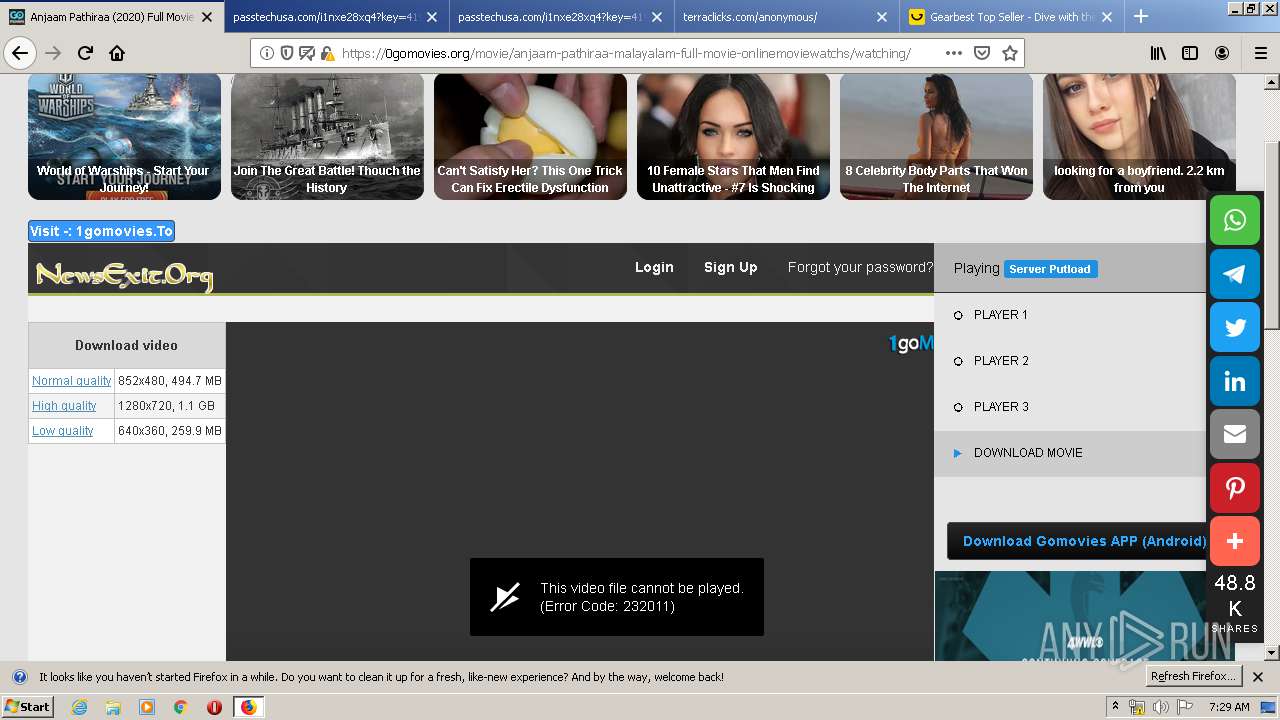Viewport: 1280px width, 720px height.
Task: Switch to the terraclicks.com/anonymous tab
Action: [x=785, y=17]
